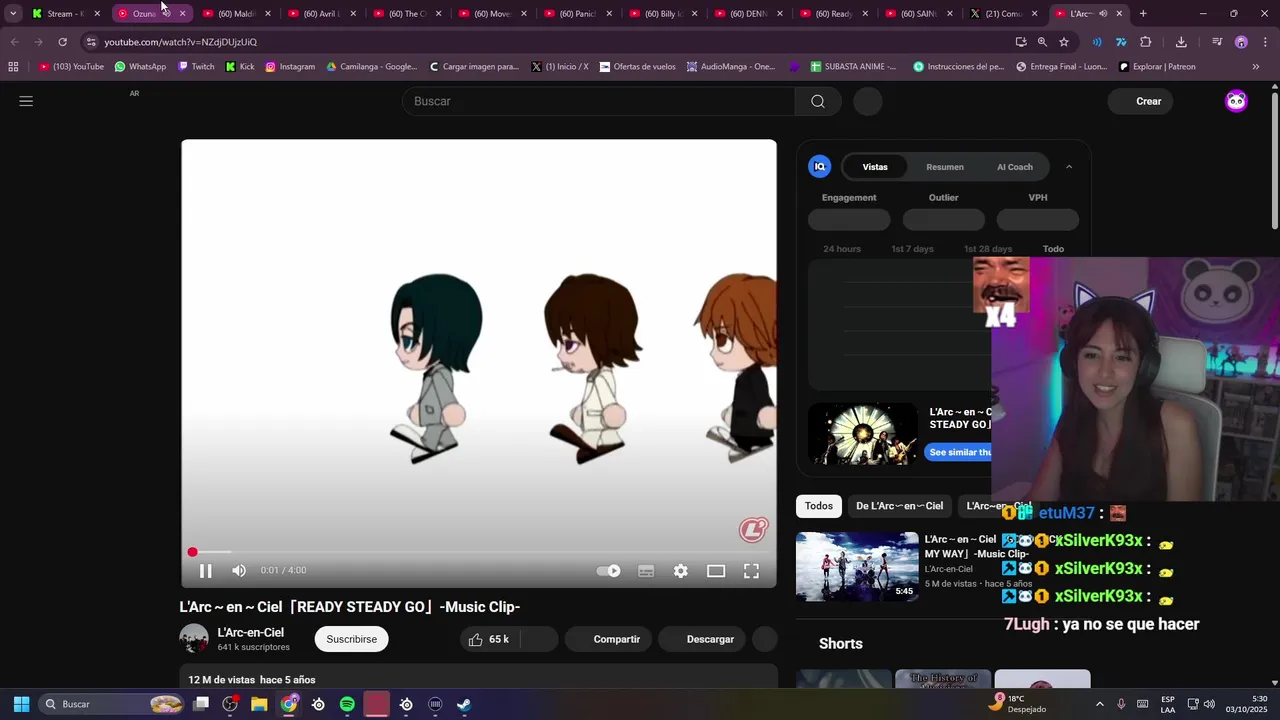1280x720 pixels.
Task: Select the 1st 7 days range
Action: coord(912,249)
